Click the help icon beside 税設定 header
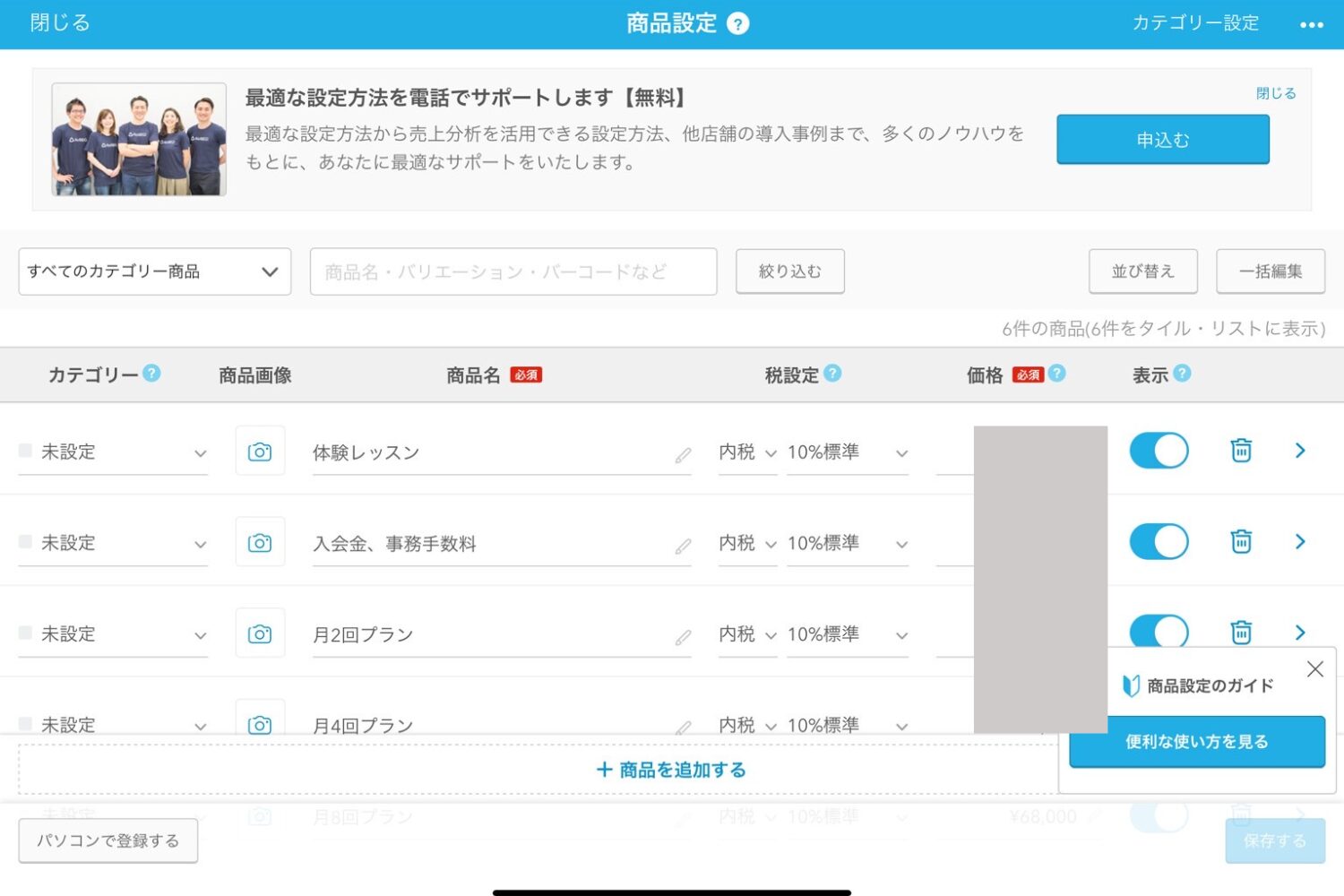Image resolution: width=1344 pixels, height=896 pixels. coord(833,375)
